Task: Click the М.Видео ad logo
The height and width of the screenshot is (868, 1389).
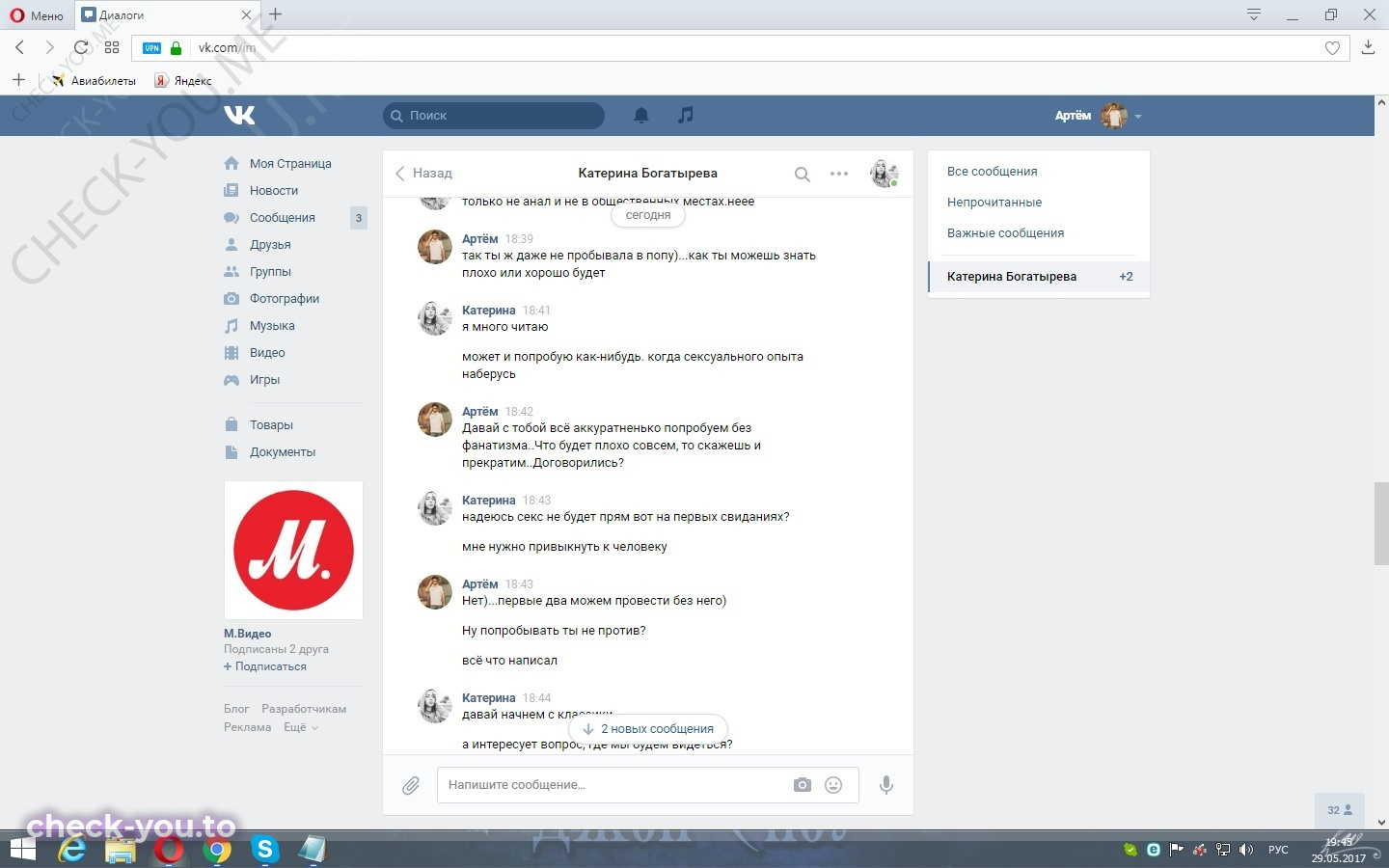Action: [293, 550]
